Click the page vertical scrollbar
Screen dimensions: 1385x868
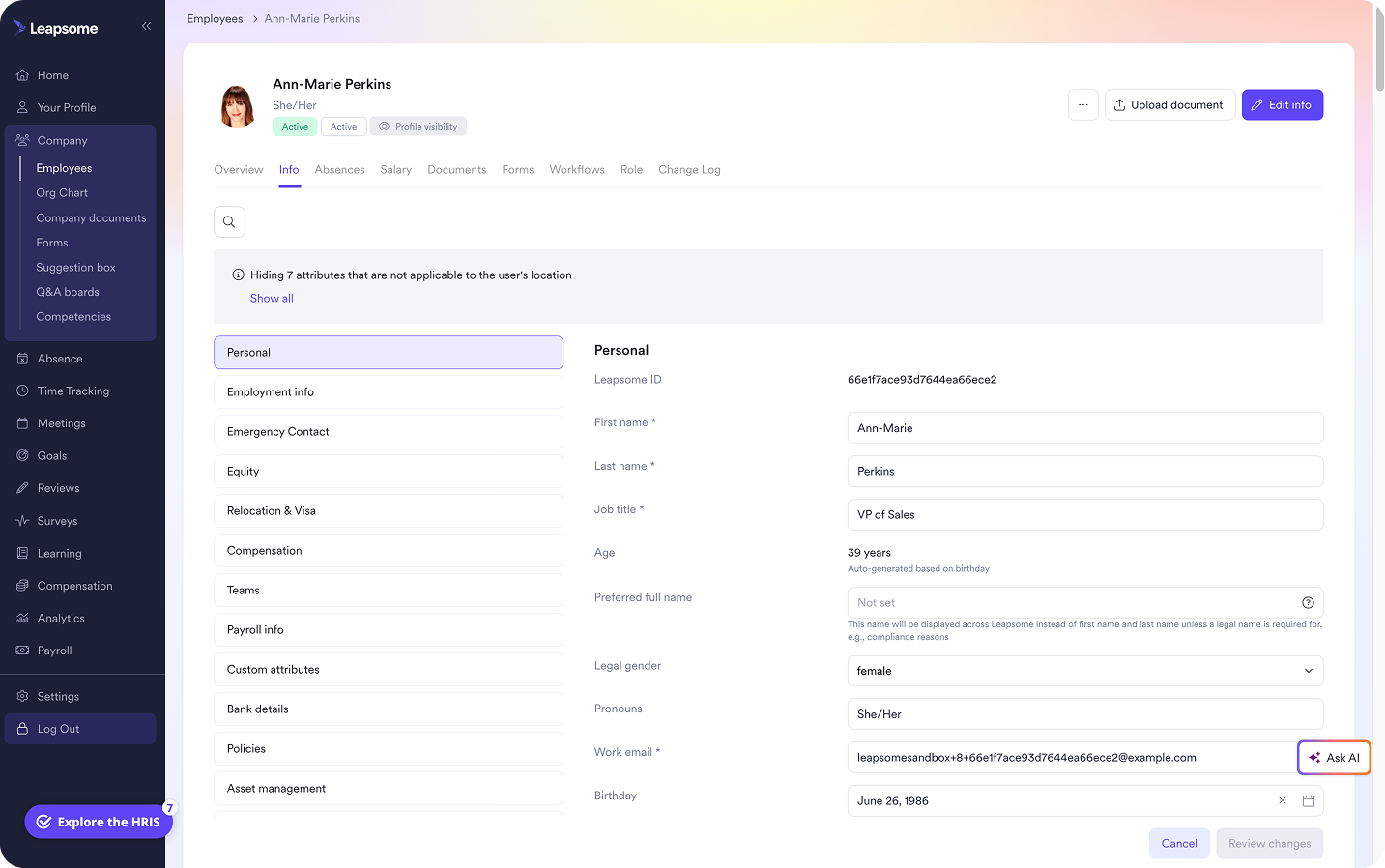[1379, 50]
